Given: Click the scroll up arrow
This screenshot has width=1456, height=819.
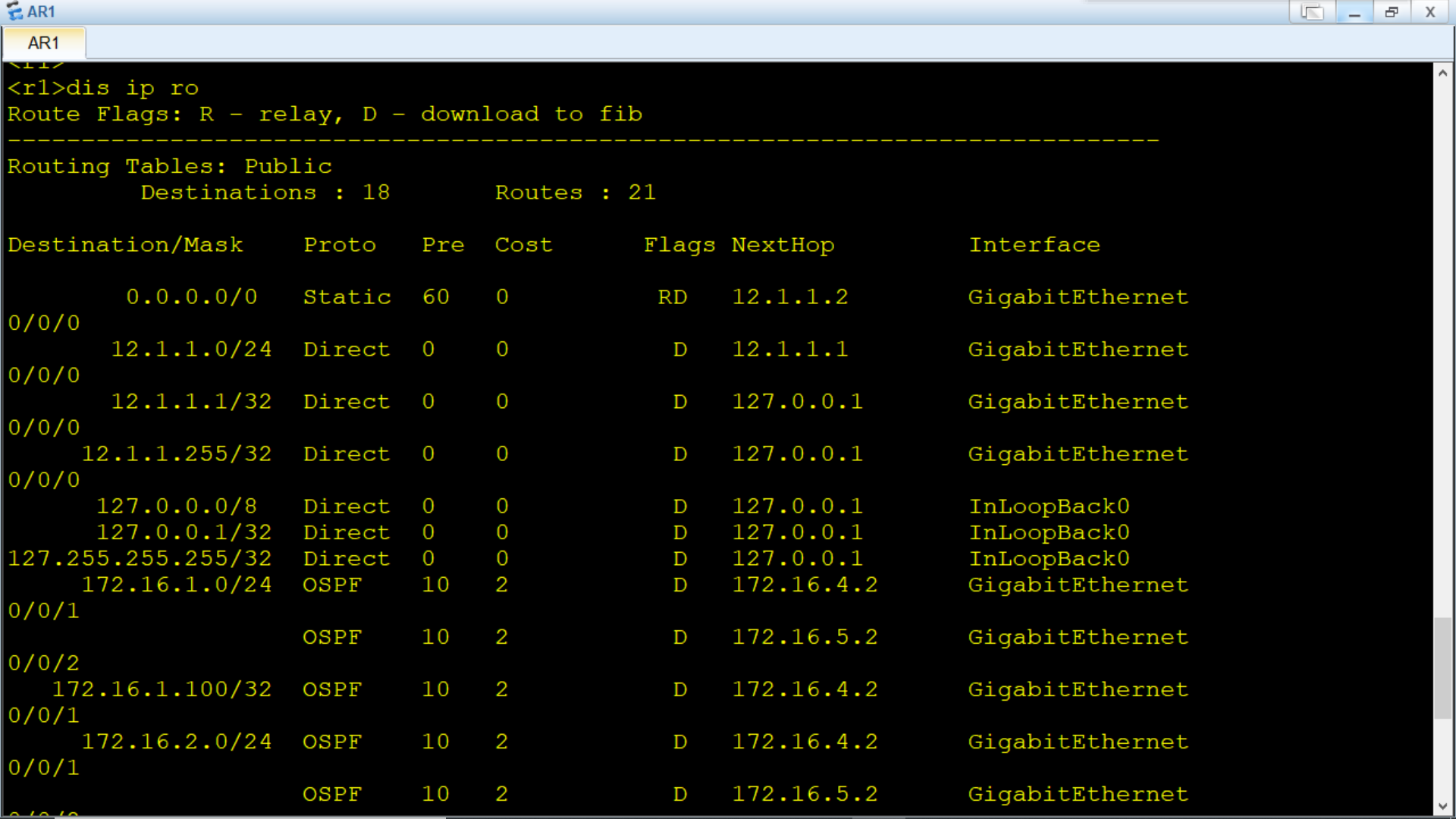Looking at the screenshot, I should click(x=1442, y=73).
